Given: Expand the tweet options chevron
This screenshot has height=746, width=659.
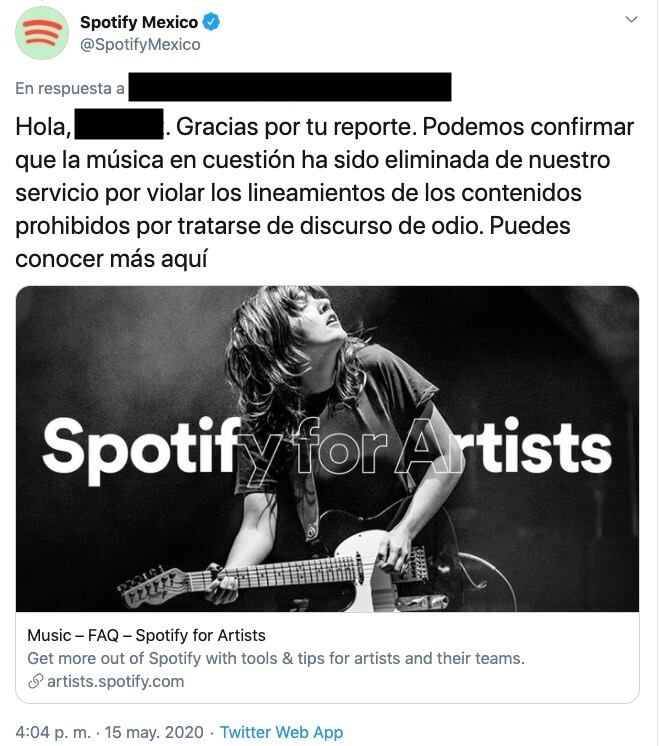Looking at the screenshot, I should [631, 20].
